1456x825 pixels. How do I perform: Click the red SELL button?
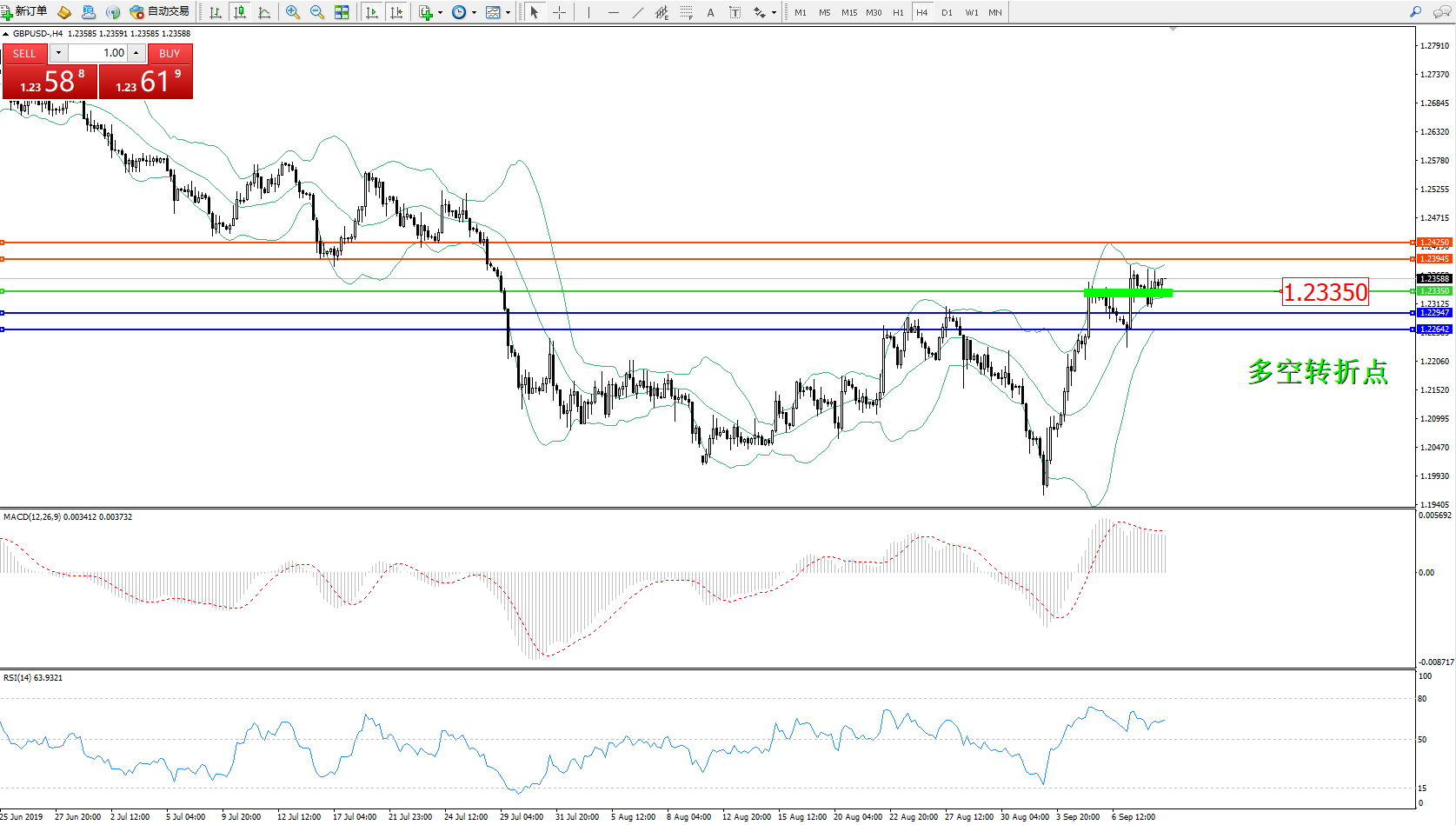tap(24, 53)
